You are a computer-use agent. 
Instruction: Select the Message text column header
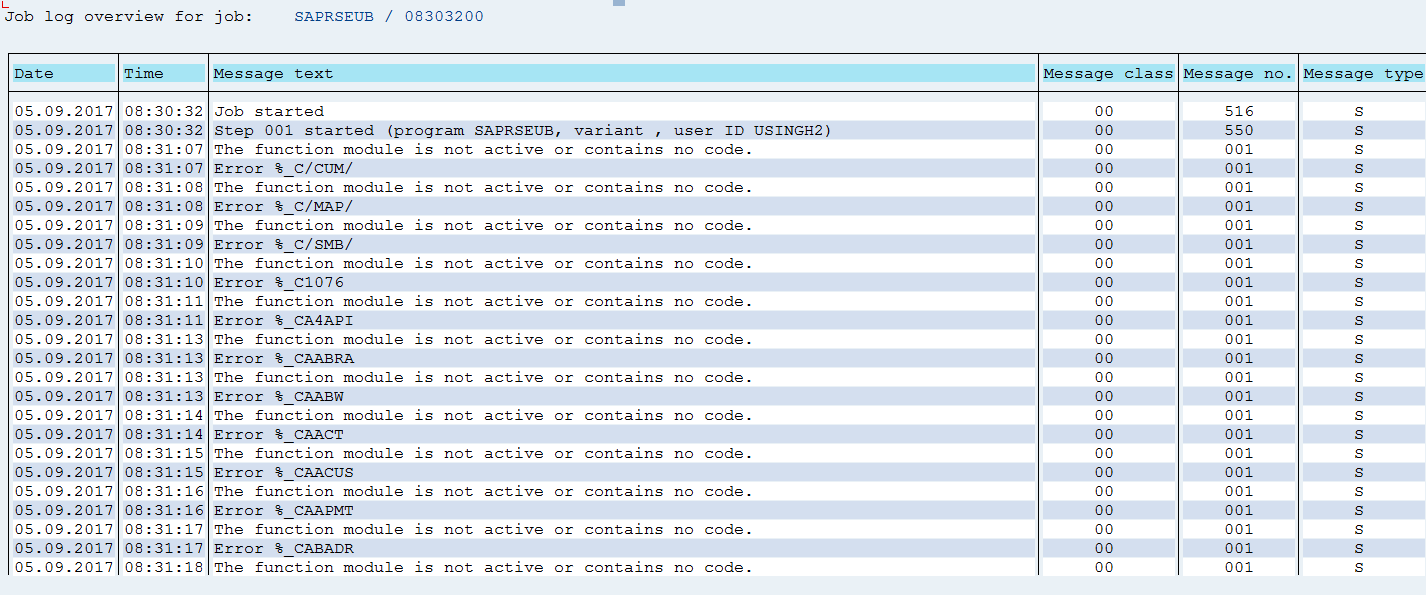[624, 73]
